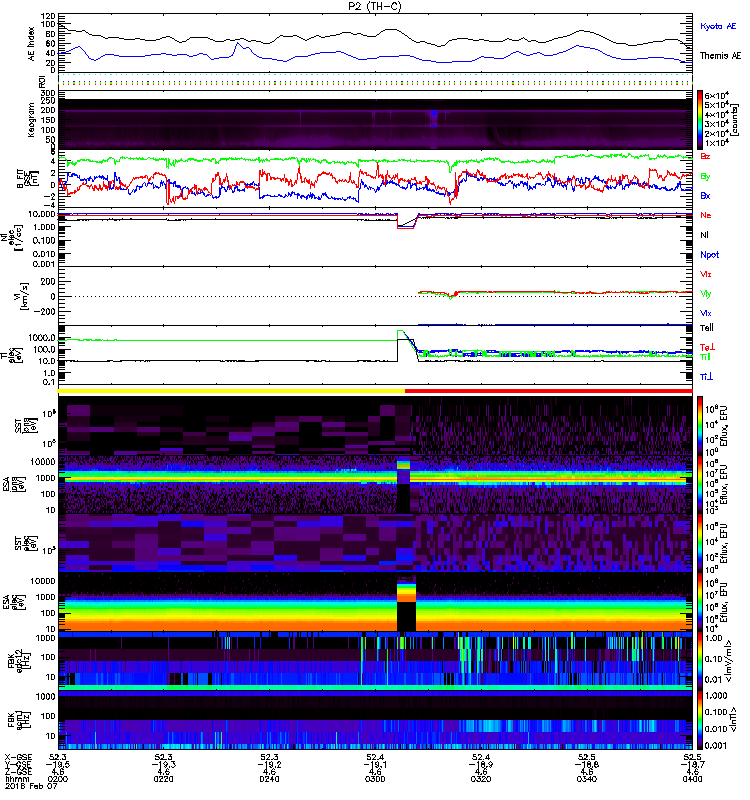Click the black data gap in ESA electron spectrogram
Screen dimensions: 750x800
406,616
